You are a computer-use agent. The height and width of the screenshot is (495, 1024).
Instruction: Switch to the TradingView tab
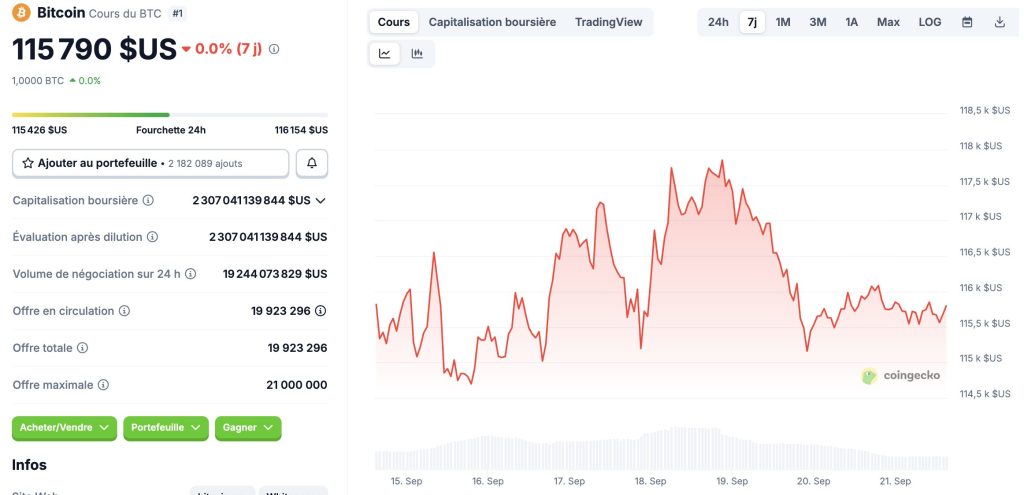(x=608, y=22)
